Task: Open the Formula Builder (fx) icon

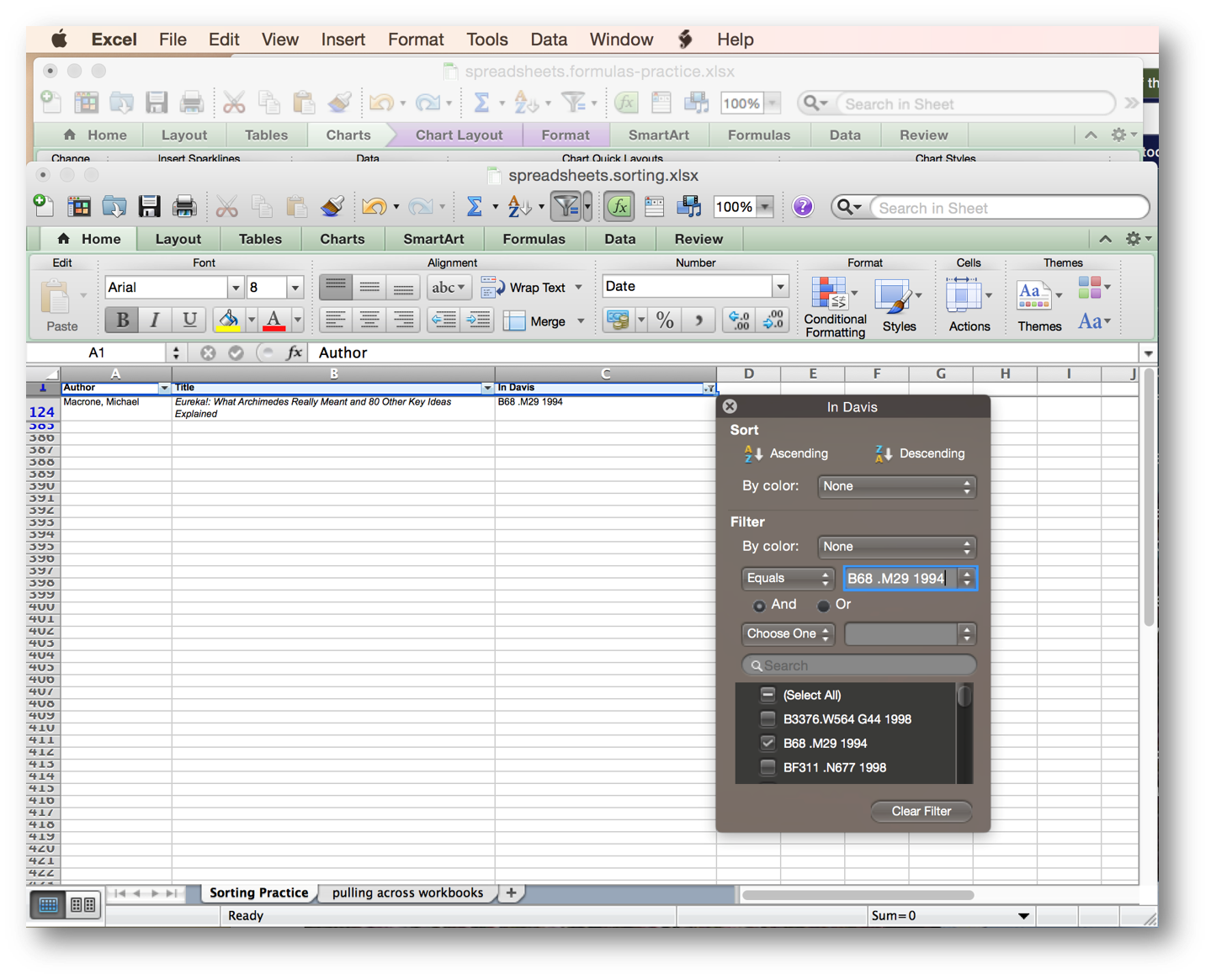Action: click(x=619, y=206)
